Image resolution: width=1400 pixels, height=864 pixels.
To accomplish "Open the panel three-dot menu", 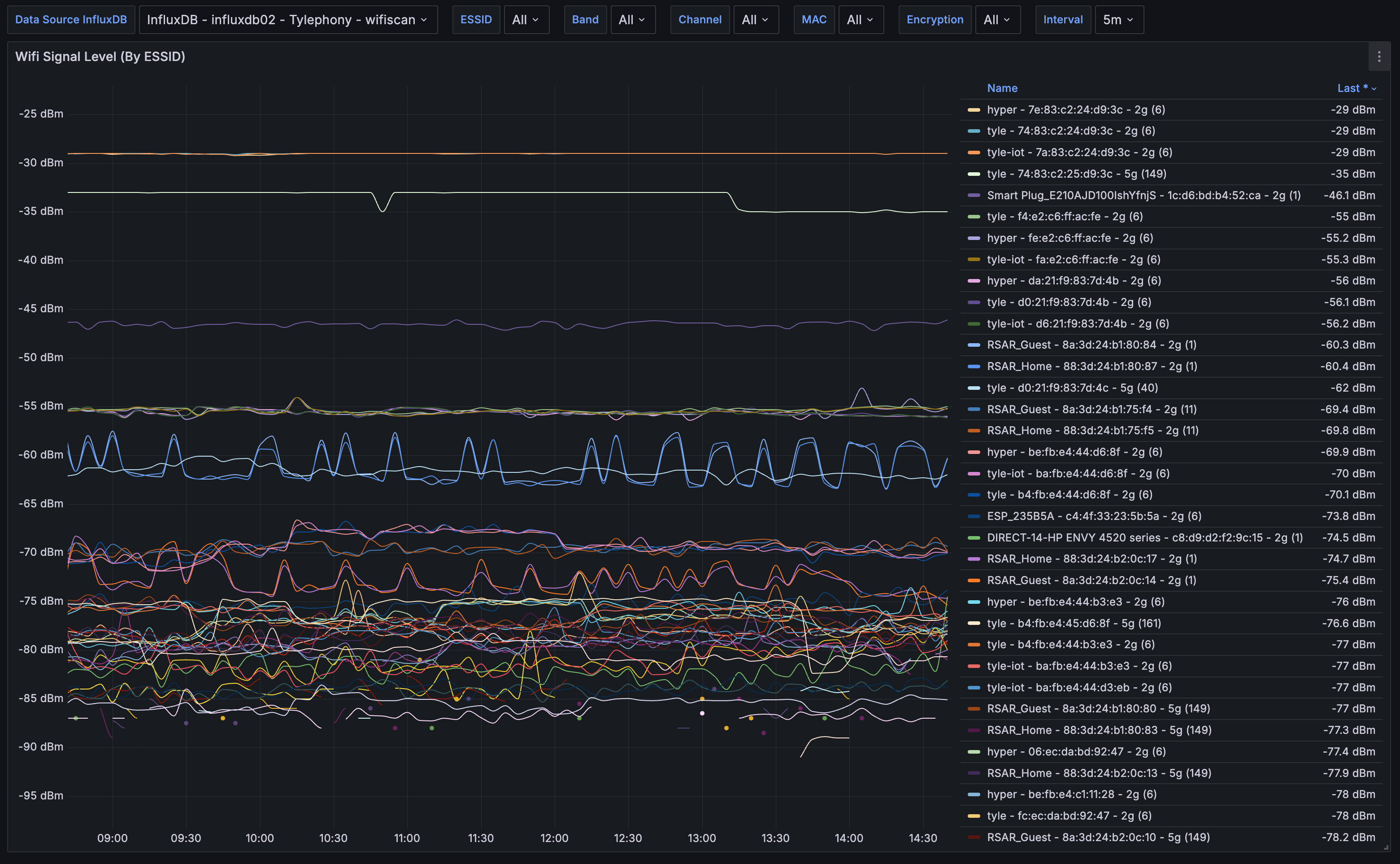I will (x=1378, y=57).
